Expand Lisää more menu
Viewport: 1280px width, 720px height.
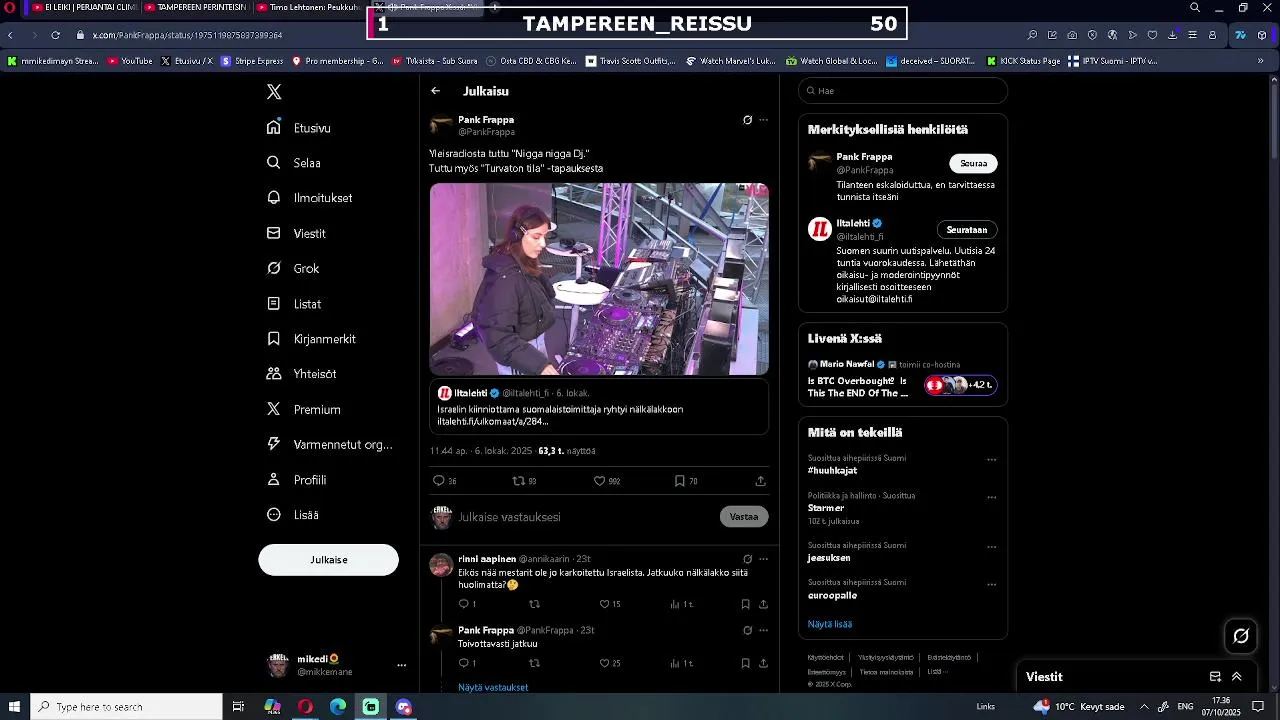tap(292, 515)
